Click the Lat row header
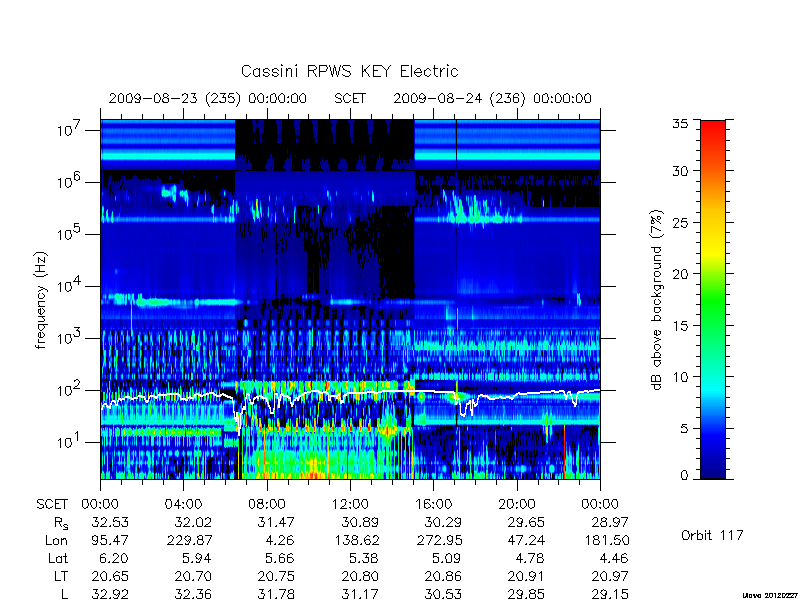 coord(58,559)
